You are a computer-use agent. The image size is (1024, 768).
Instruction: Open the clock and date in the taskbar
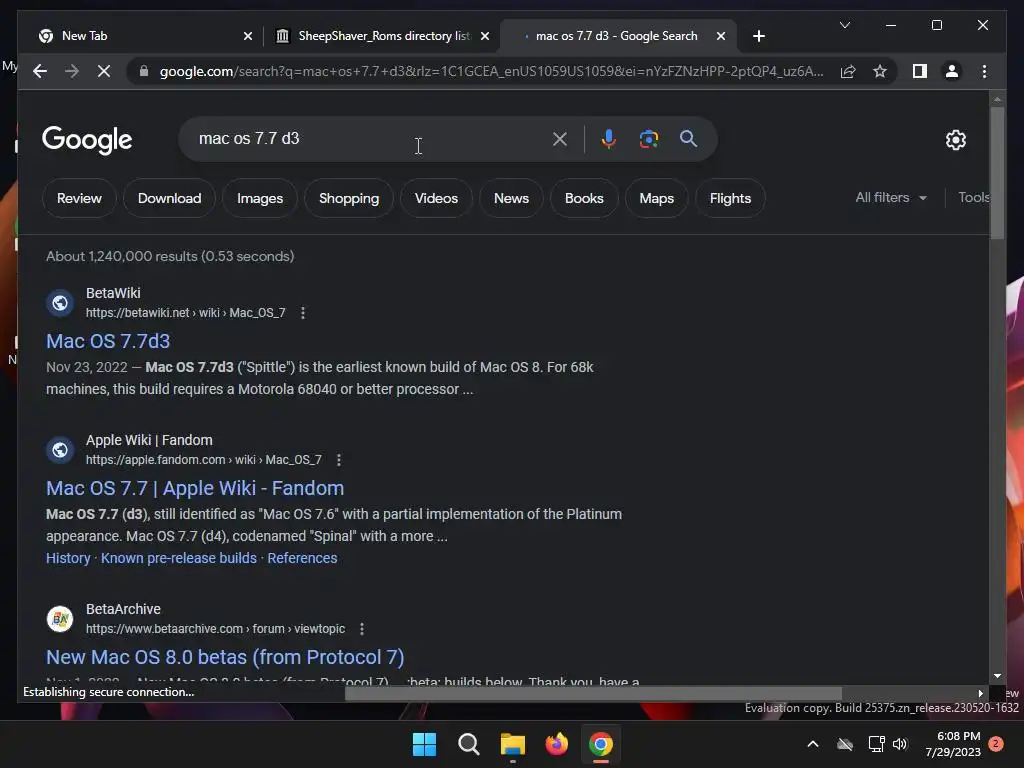(953, 744)
